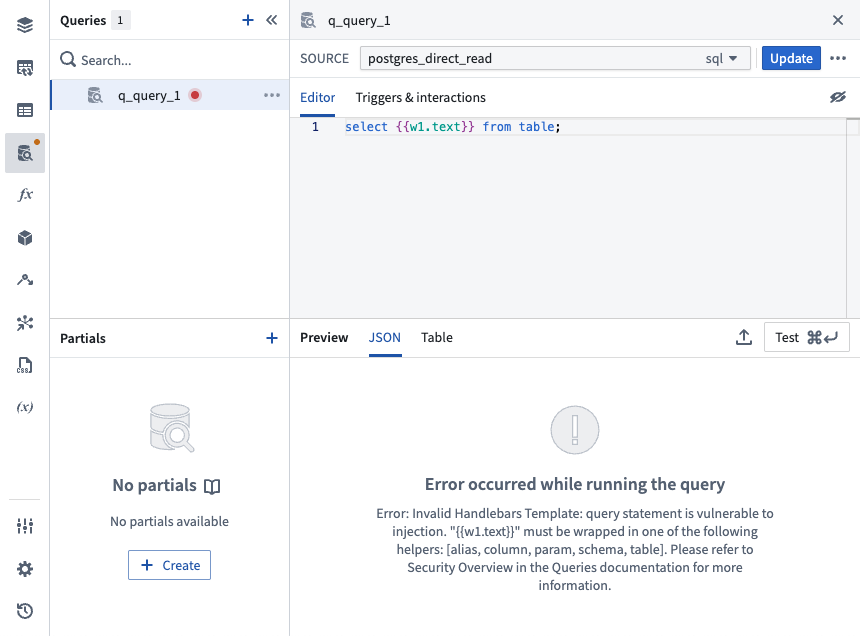Click the Test button

pyautogui.click(x=806, y=337)
